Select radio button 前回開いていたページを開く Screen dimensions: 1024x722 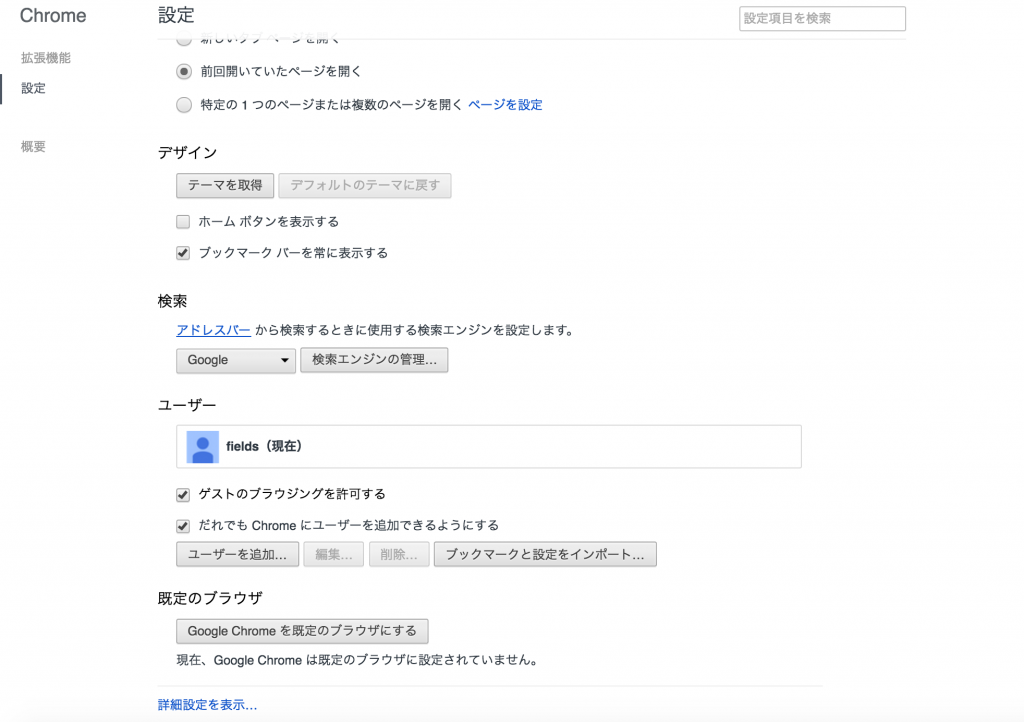[x=184, y=72]
